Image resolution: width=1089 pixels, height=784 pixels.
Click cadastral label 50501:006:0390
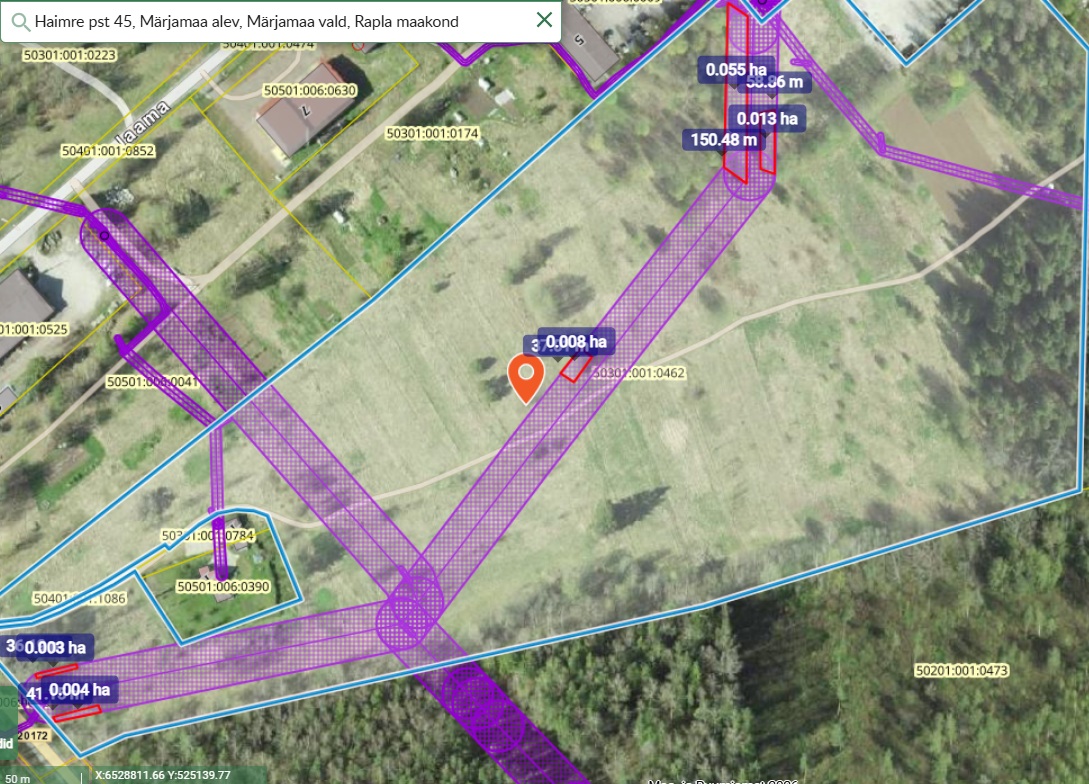click(223, 586)
